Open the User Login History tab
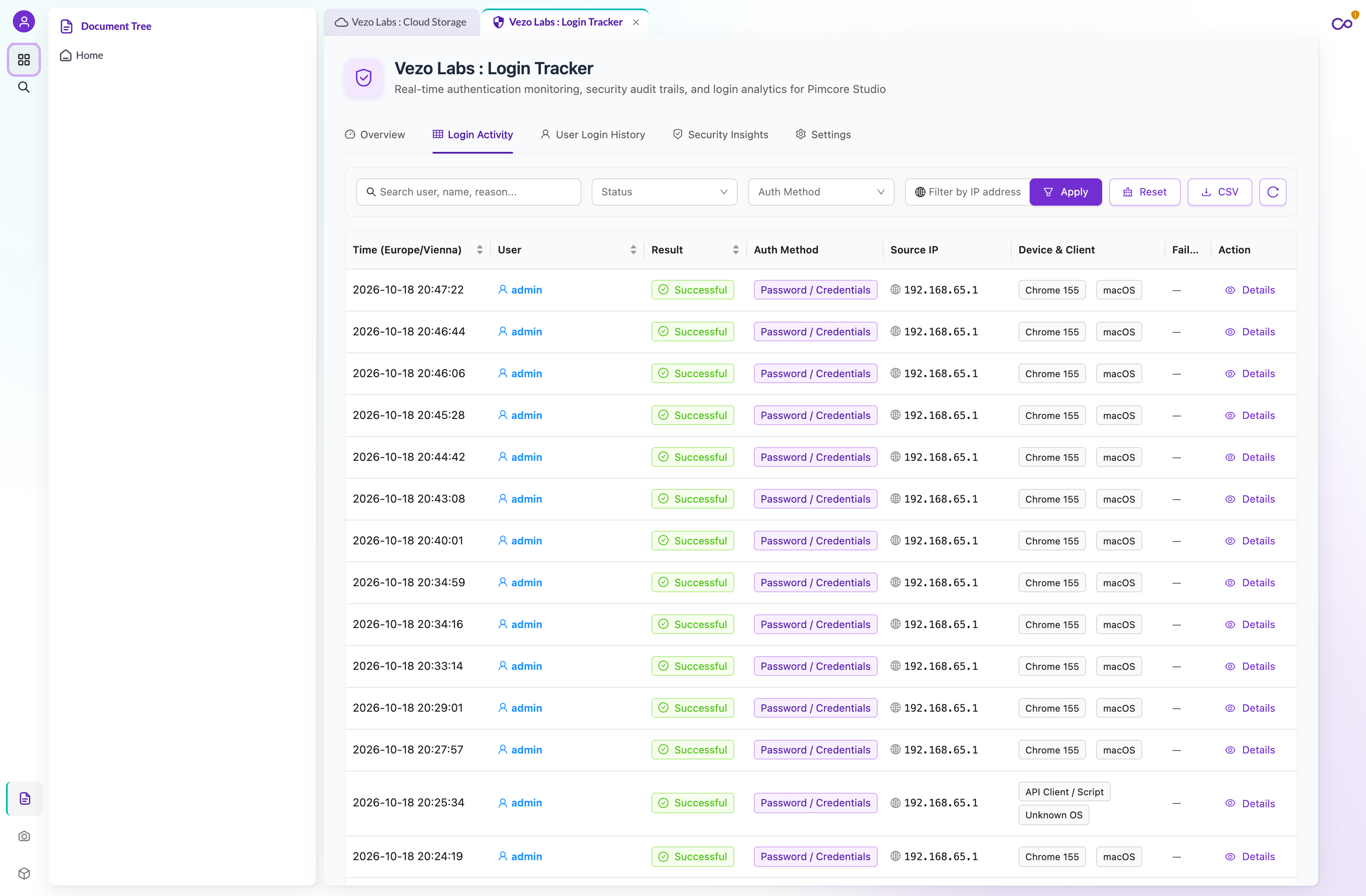Image resolution: width=1366 pixels, height=896 pixels. tap(593, 134)
